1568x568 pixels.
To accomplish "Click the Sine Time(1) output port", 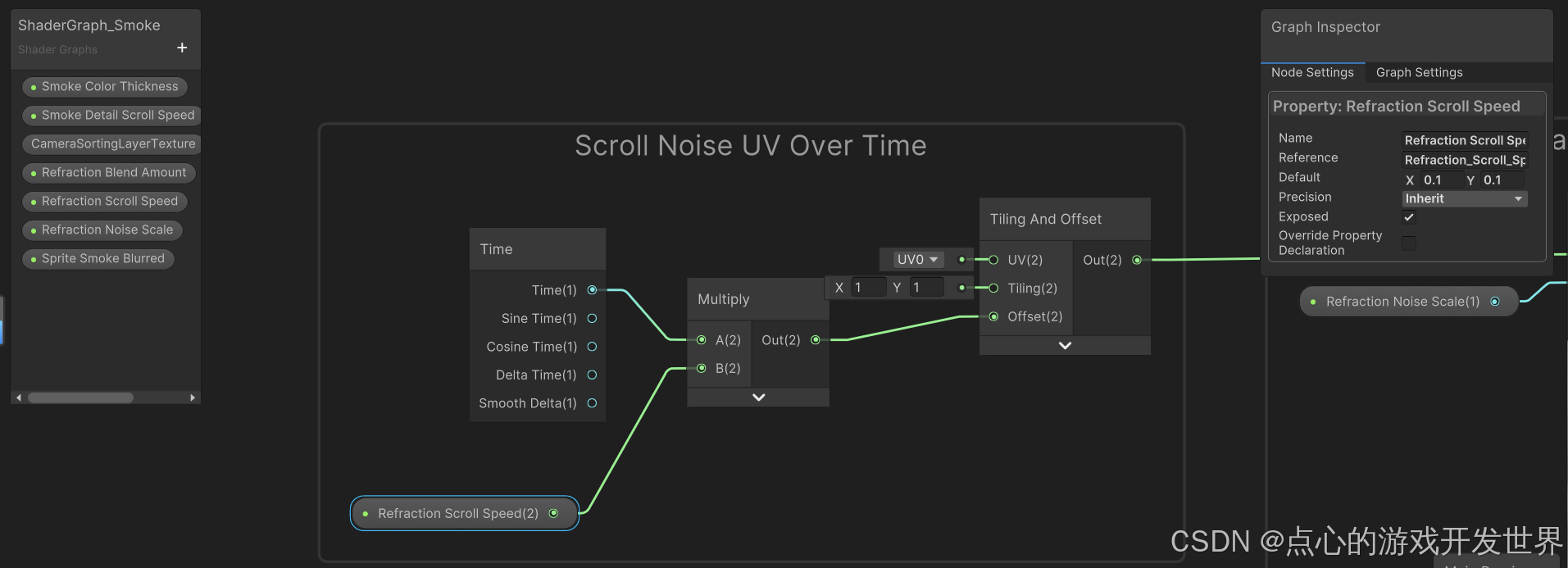I will [592, 318].
